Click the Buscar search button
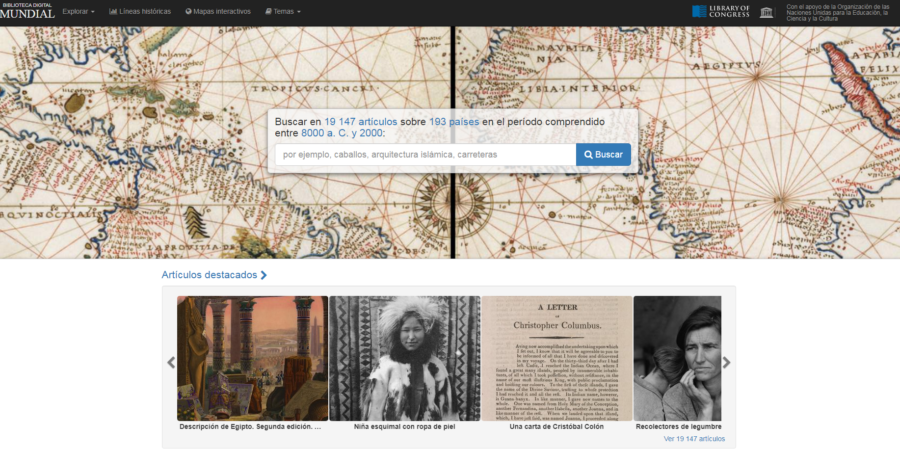The width and height of the screenshot is (900, 450). (603, 154)
